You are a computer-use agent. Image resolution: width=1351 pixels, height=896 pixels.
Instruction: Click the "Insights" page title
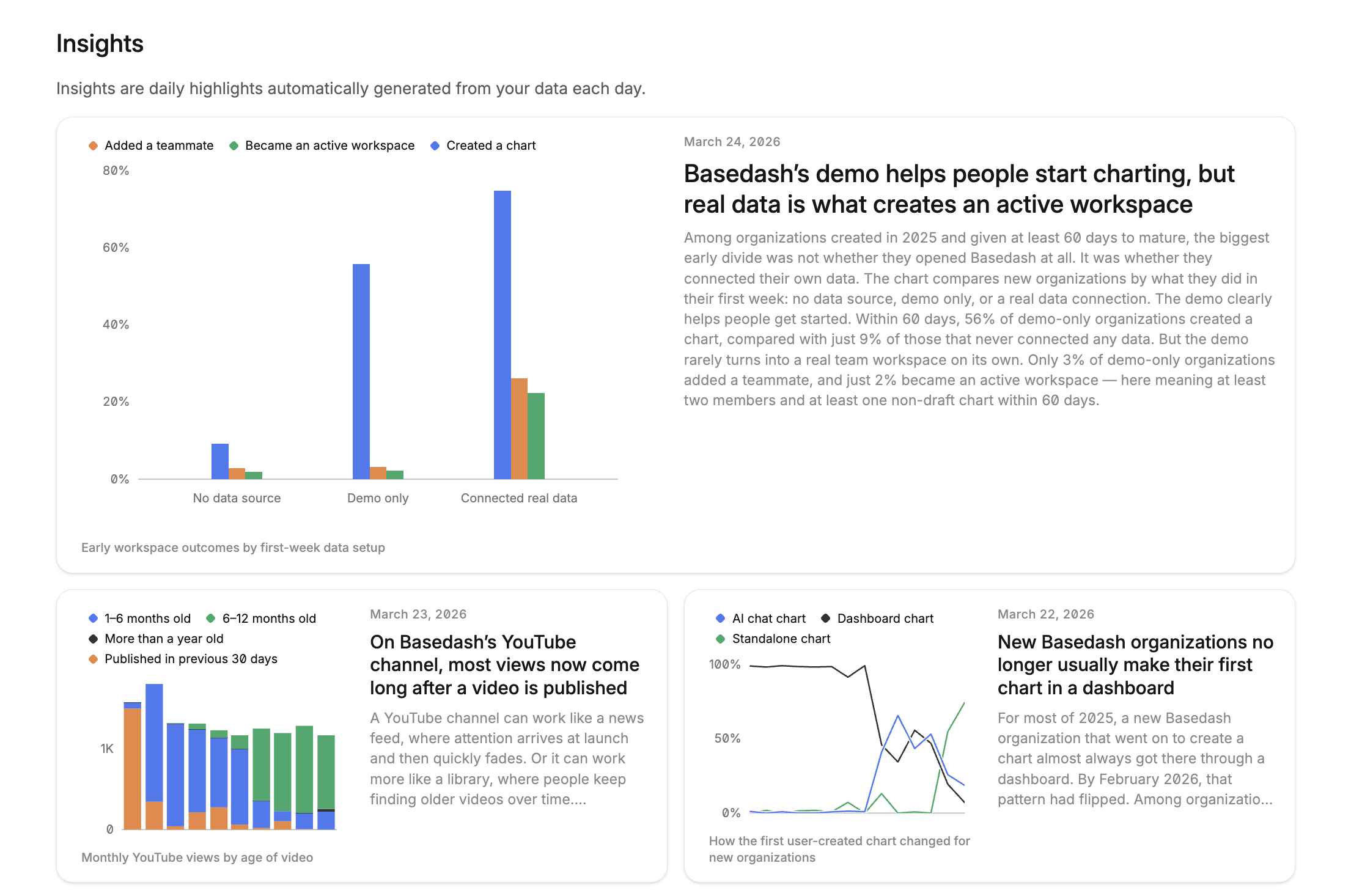(x=100, y=43)
